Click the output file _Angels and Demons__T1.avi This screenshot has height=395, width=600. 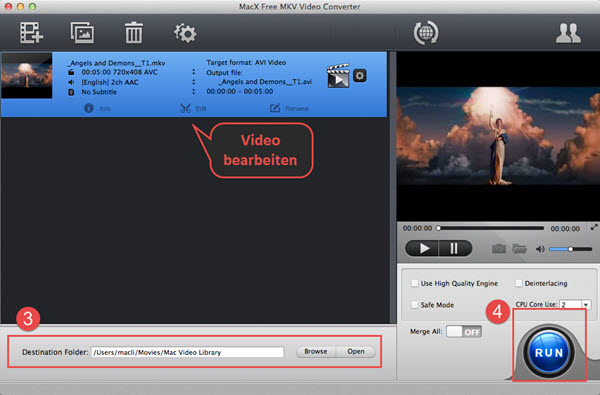click(266, 82)
